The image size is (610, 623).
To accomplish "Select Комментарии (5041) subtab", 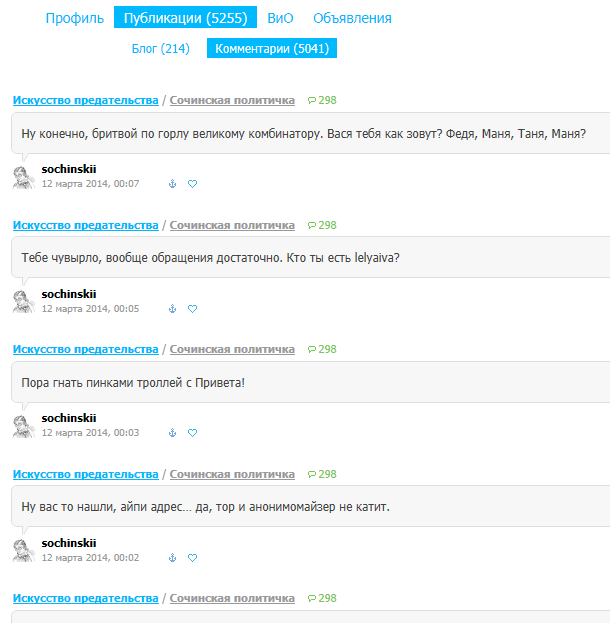I will pyautogui.click(x=272, y=48).
